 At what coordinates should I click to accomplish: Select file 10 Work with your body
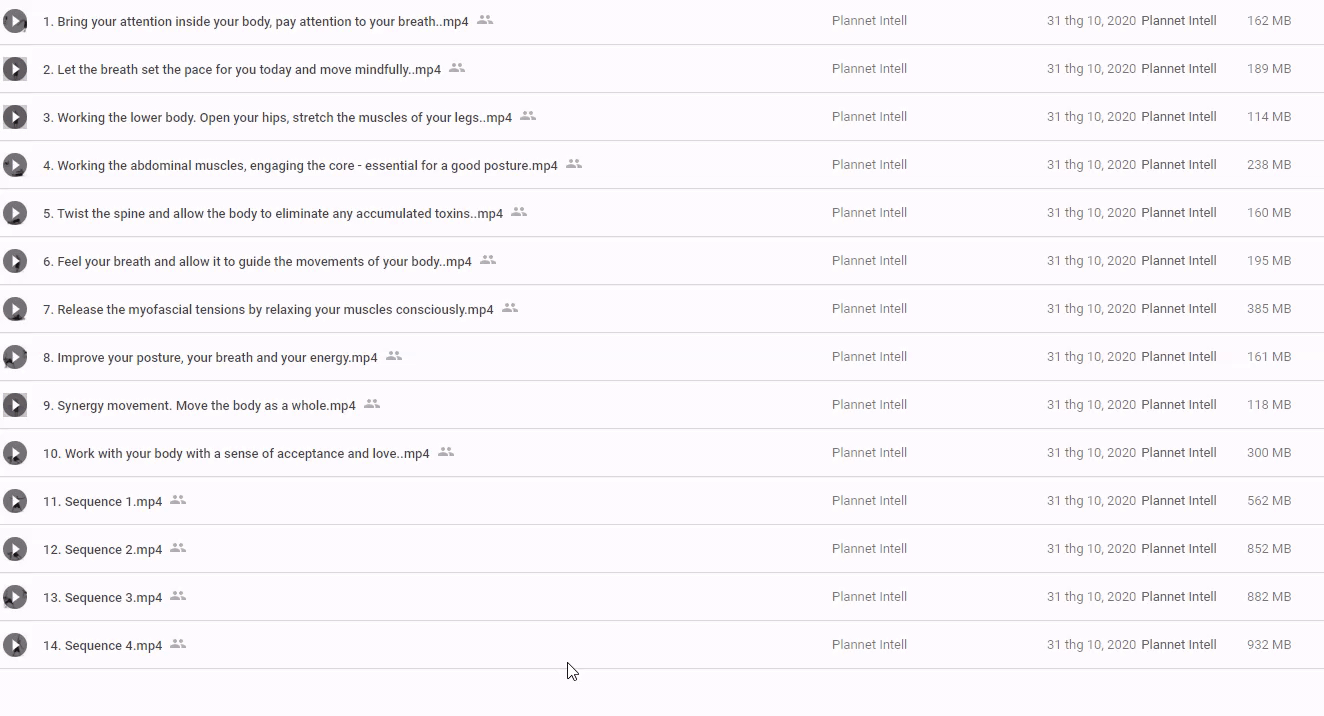click(x=236, y=454)
